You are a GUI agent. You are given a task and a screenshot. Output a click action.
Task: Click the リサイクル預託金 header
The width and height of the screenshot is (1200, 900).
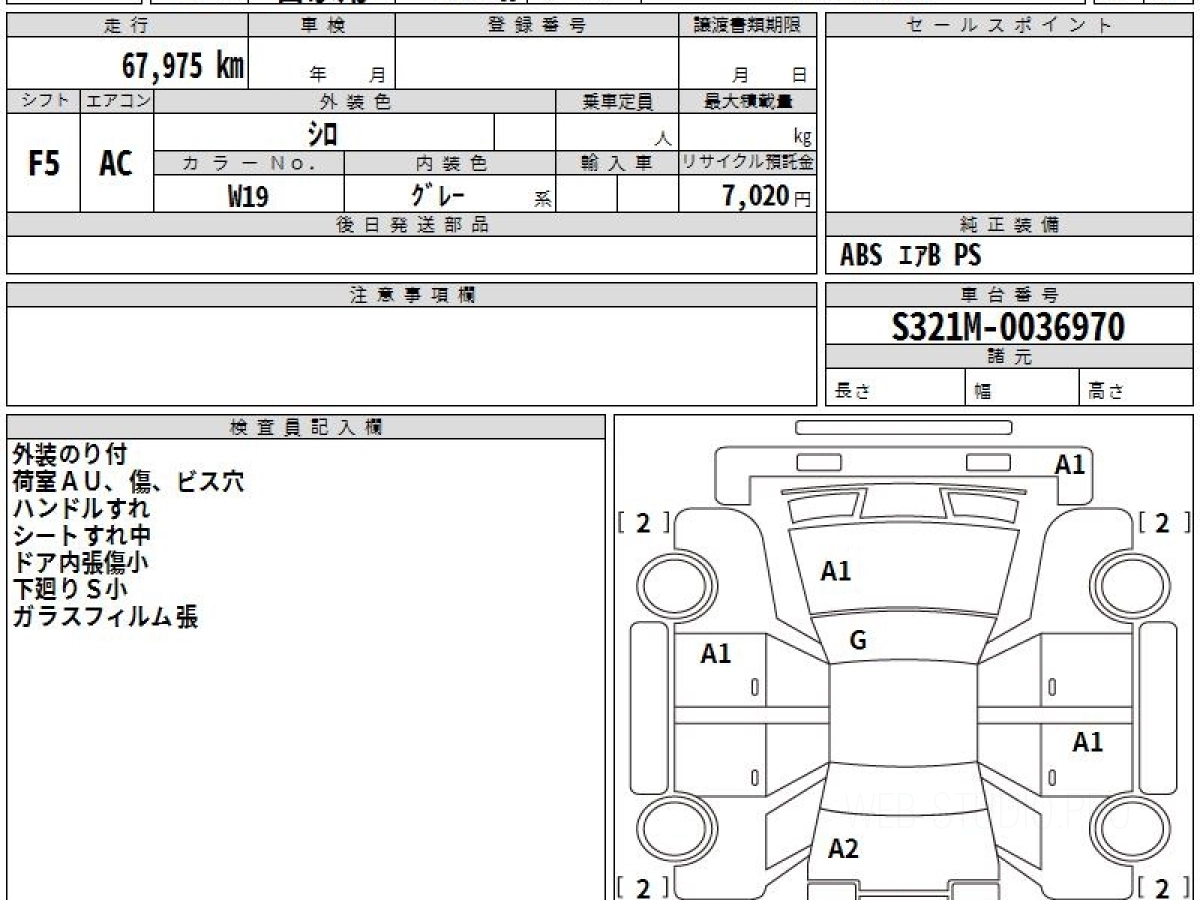coord(748,163)
